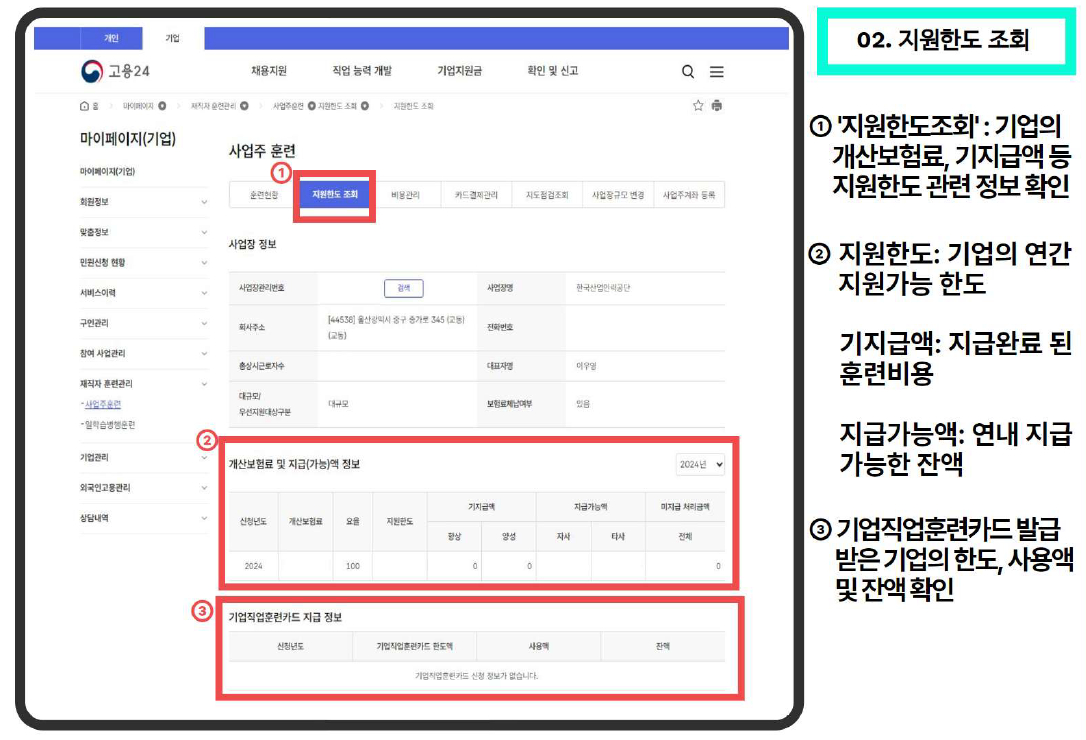The height and width of the screenshot is (740, 1086).
Task: Switch to the 기업 top tab
Action: coord(172,38)
